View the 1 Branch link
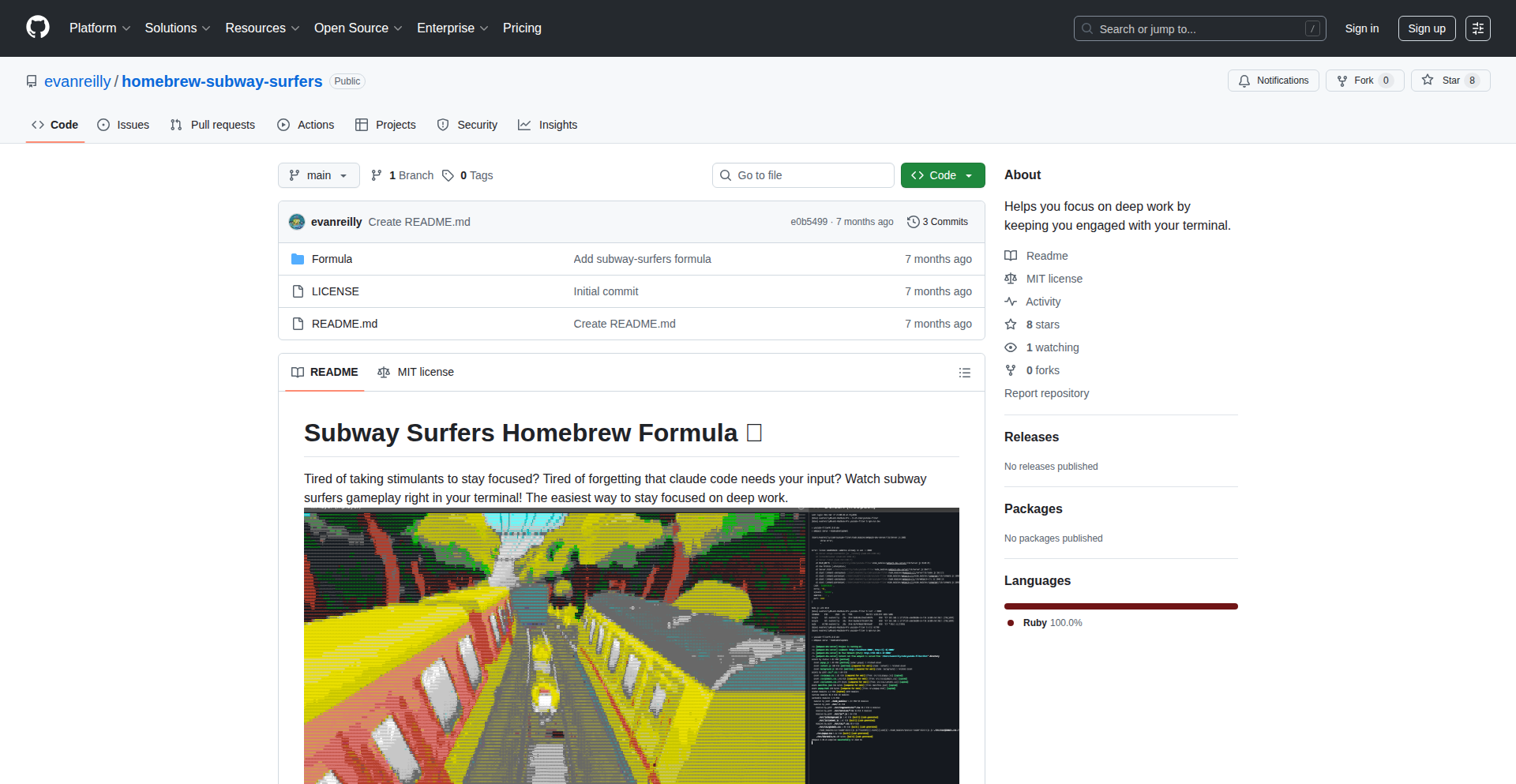The image size is (1516, 784). pos(402,175)
